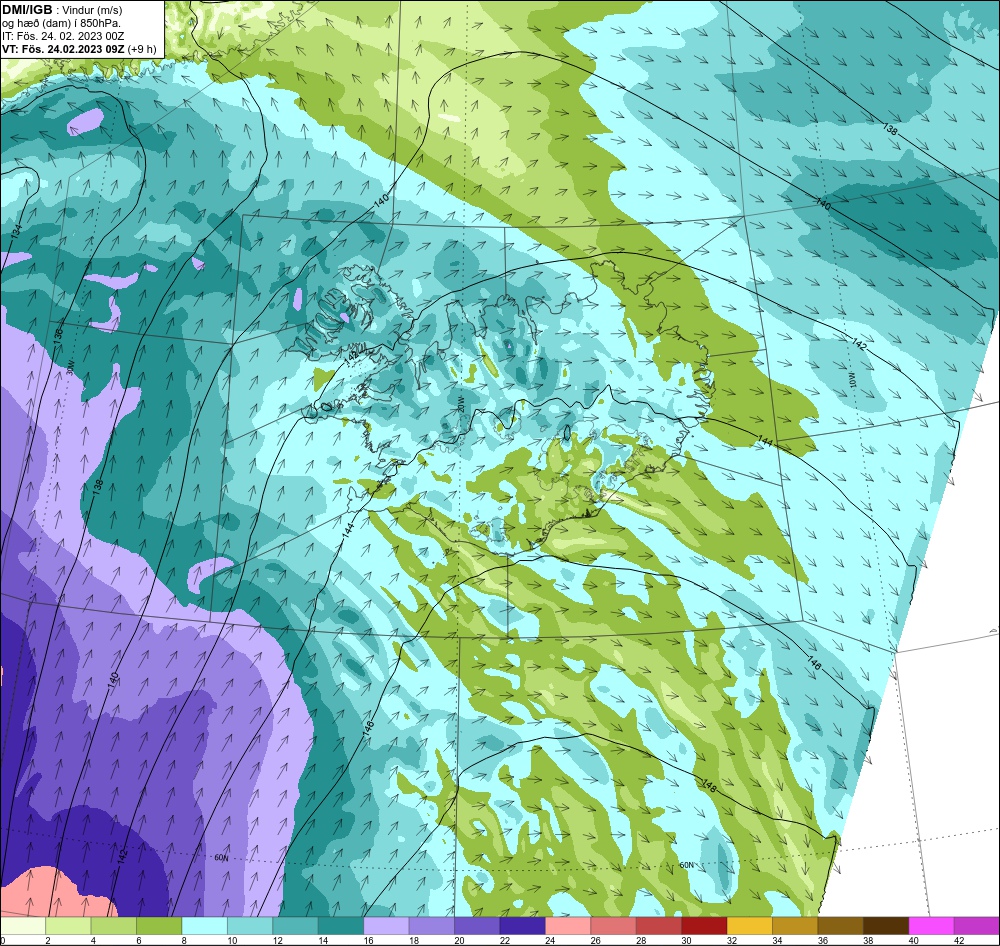The width and height of the screenshot is (1000, 946).
Task: Click the golden yellow 32–34 m/s legend swatch
Action: (749, 926)
